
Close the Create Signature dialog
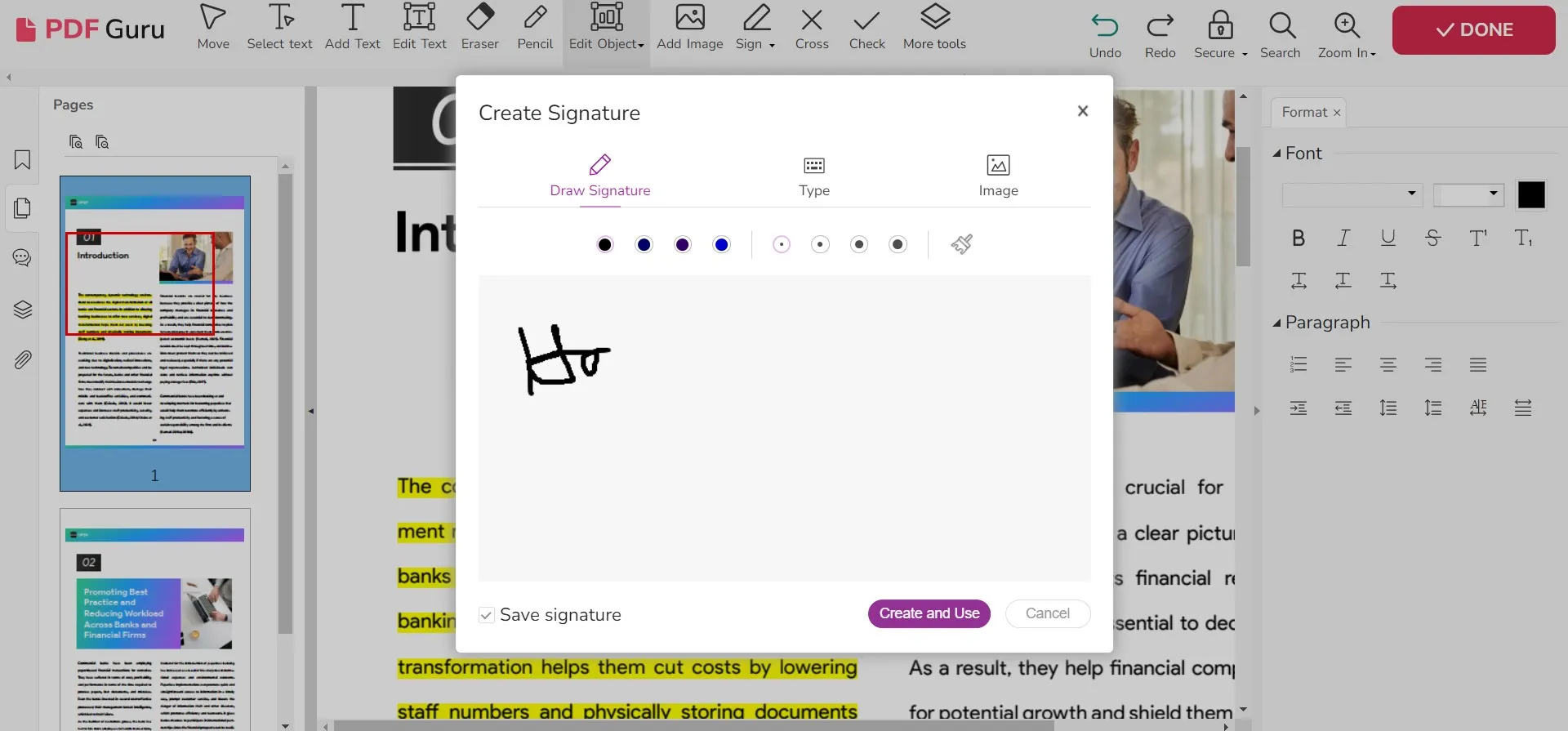1083,111
